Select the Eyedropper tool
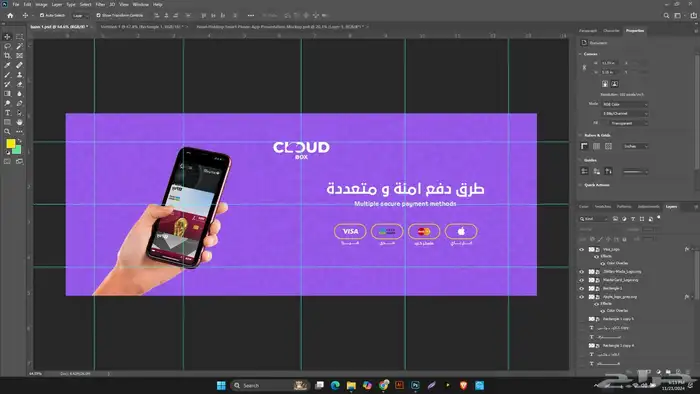The image size is (700, 394). click(x=7, y=65)
